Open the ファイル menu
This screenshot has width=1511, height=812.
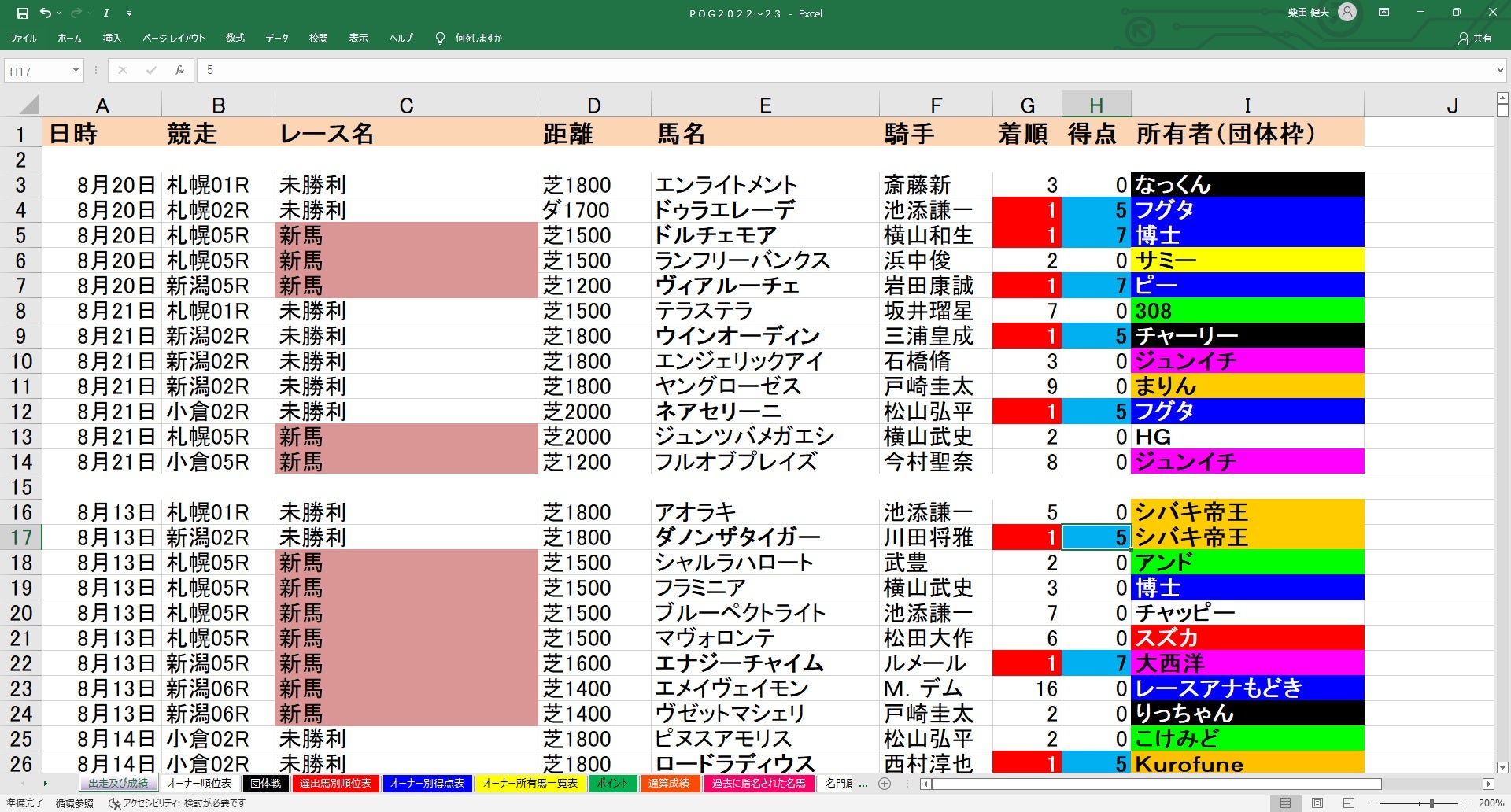[24, 38]
